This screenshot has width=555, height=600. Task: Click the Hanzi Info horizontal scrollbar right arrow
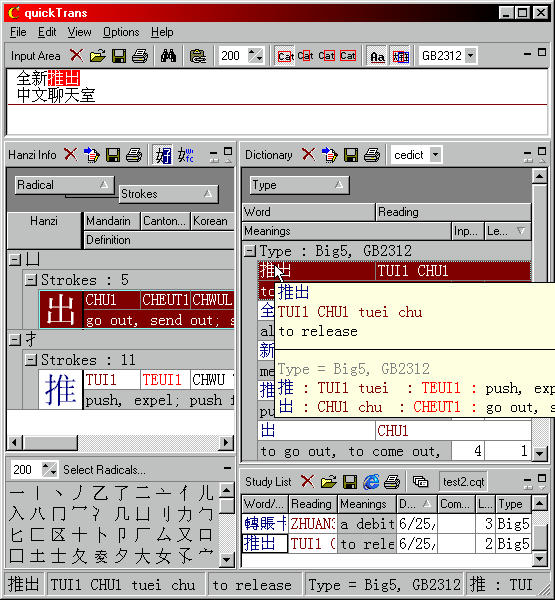pyautogui.click(x=226, y=443)
